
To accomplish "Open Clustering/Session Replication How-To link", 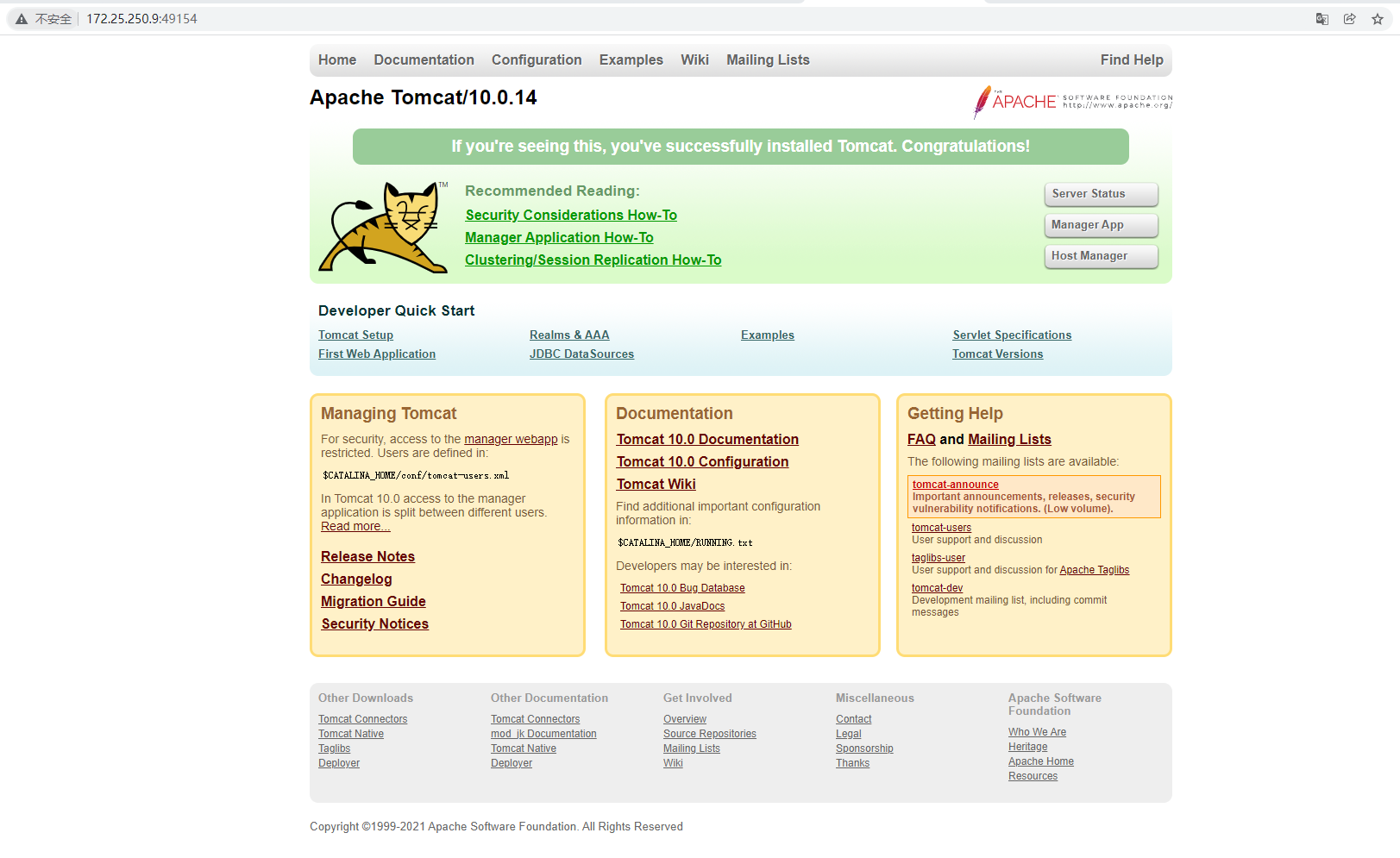I will (593, 260).
